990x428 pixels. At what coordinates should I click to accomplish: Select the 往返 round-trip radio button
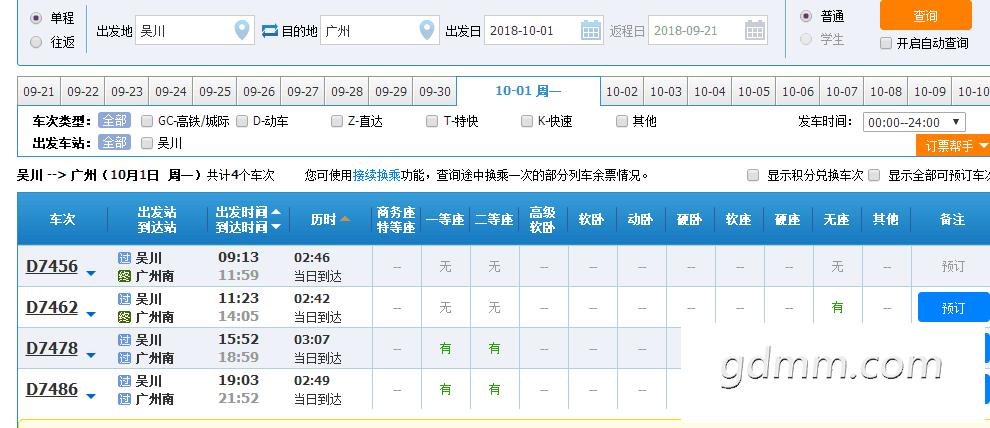click(x=36, y=42)
